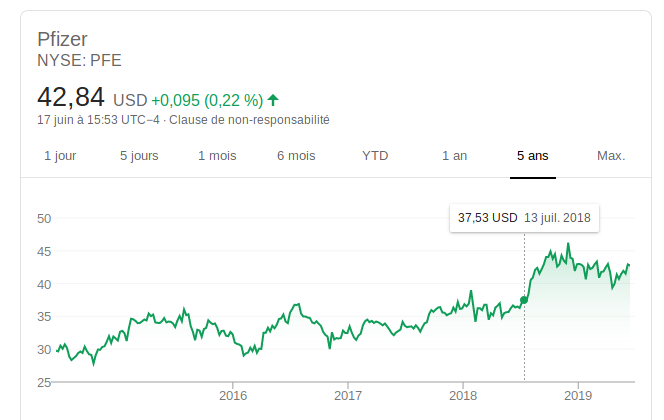This screenshot has width=664, height=420.
Task: Click the 50 label on the y-axis
Action: 43,218
